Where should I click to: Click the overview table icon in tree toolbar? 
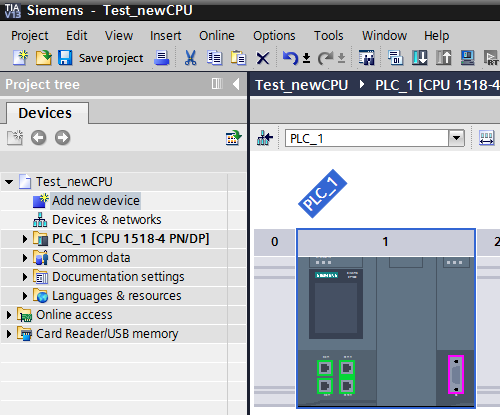233,138
